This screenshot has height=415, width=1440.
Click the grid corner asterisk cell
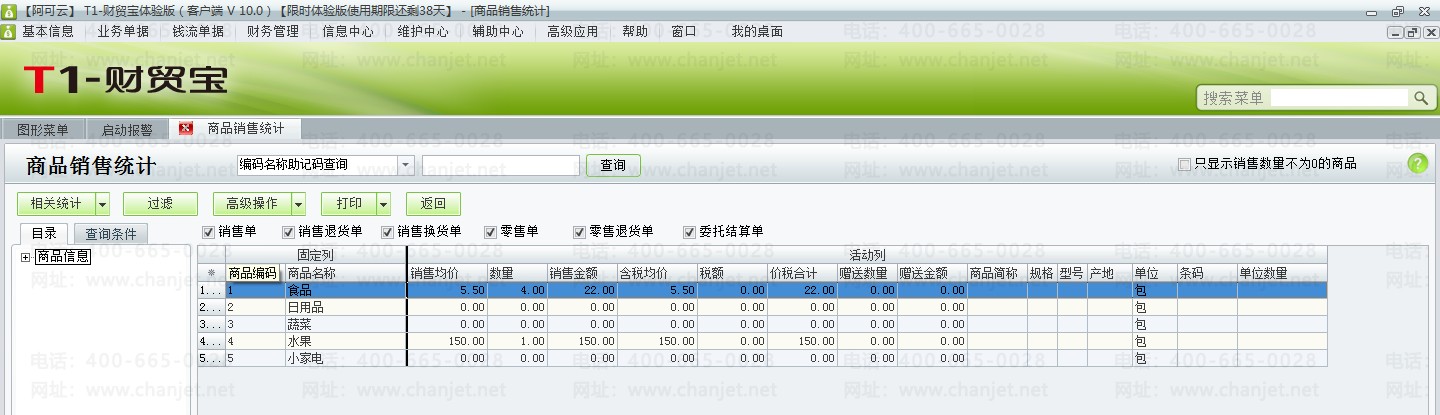pos(211,273)
